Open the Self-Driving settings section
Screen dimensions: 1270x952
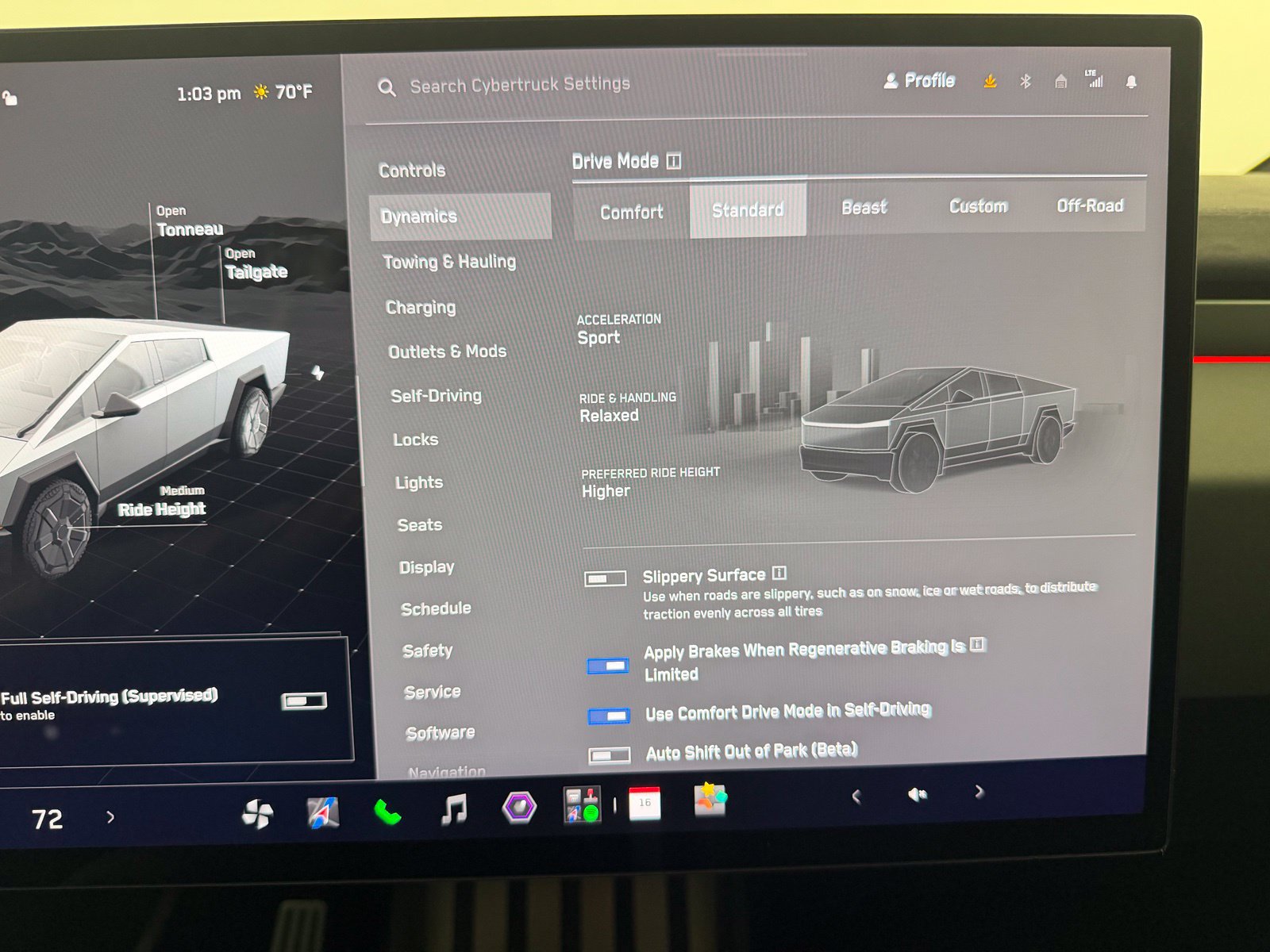[x=436, y=396]
